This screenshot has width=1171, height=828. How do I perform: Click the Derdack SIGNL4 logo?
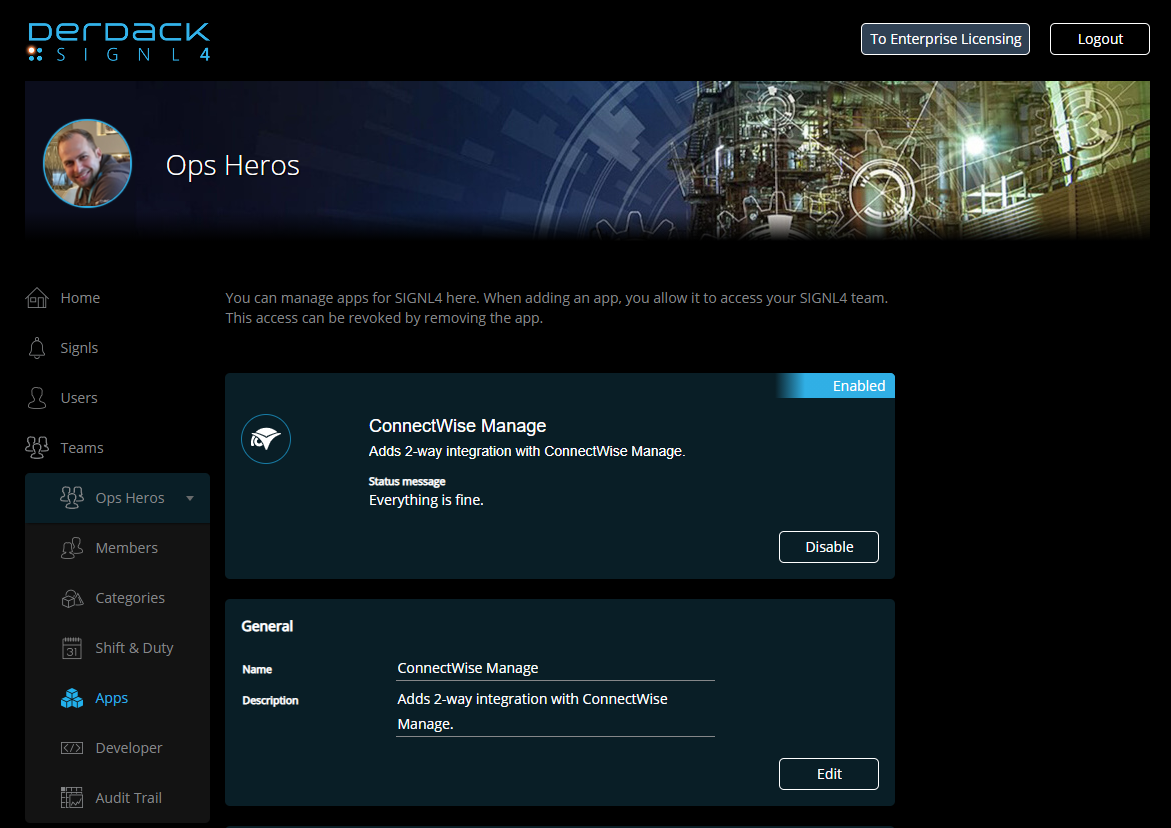tap(119, 41)
